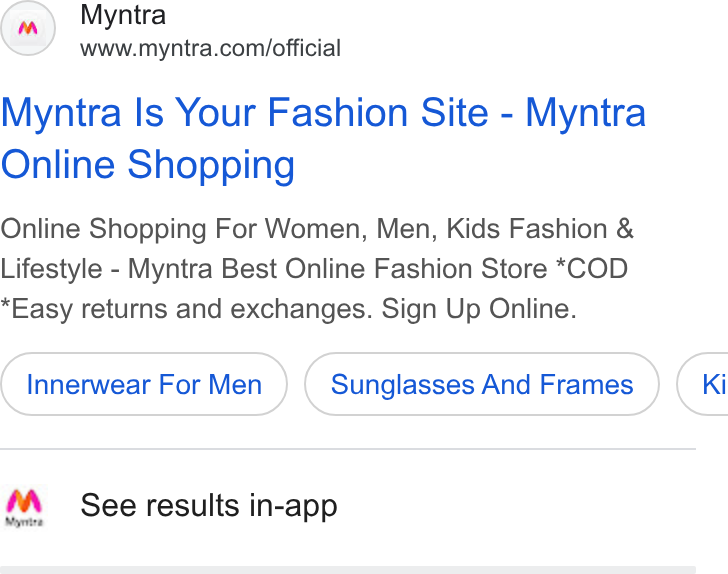Image resolution: width=728 pixels, height=574 pixels.
Task: Select the Innerwear For Men chip
Action: 144,384
